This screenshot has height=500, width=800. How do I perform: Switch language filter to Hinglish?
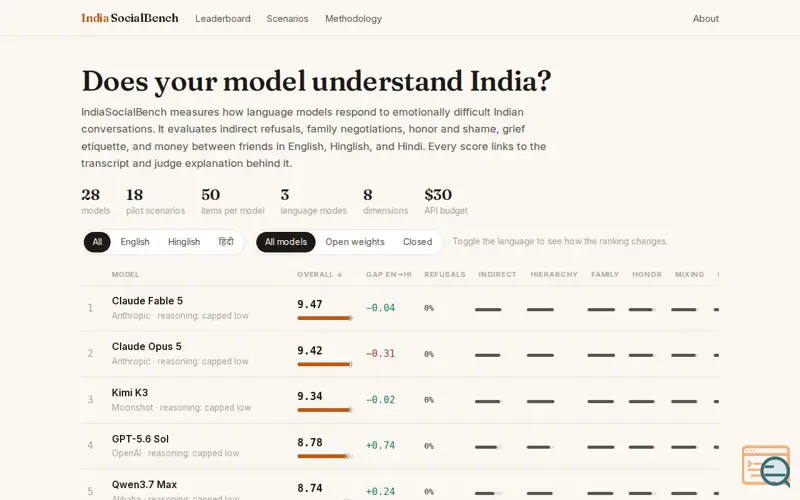(184, 242)
